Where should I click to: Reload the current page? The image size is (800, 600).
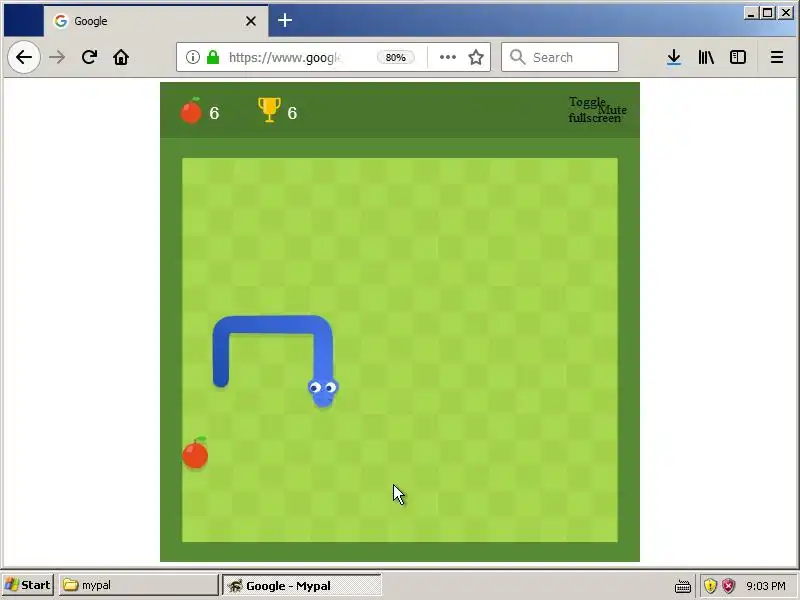tap(89, 57)
